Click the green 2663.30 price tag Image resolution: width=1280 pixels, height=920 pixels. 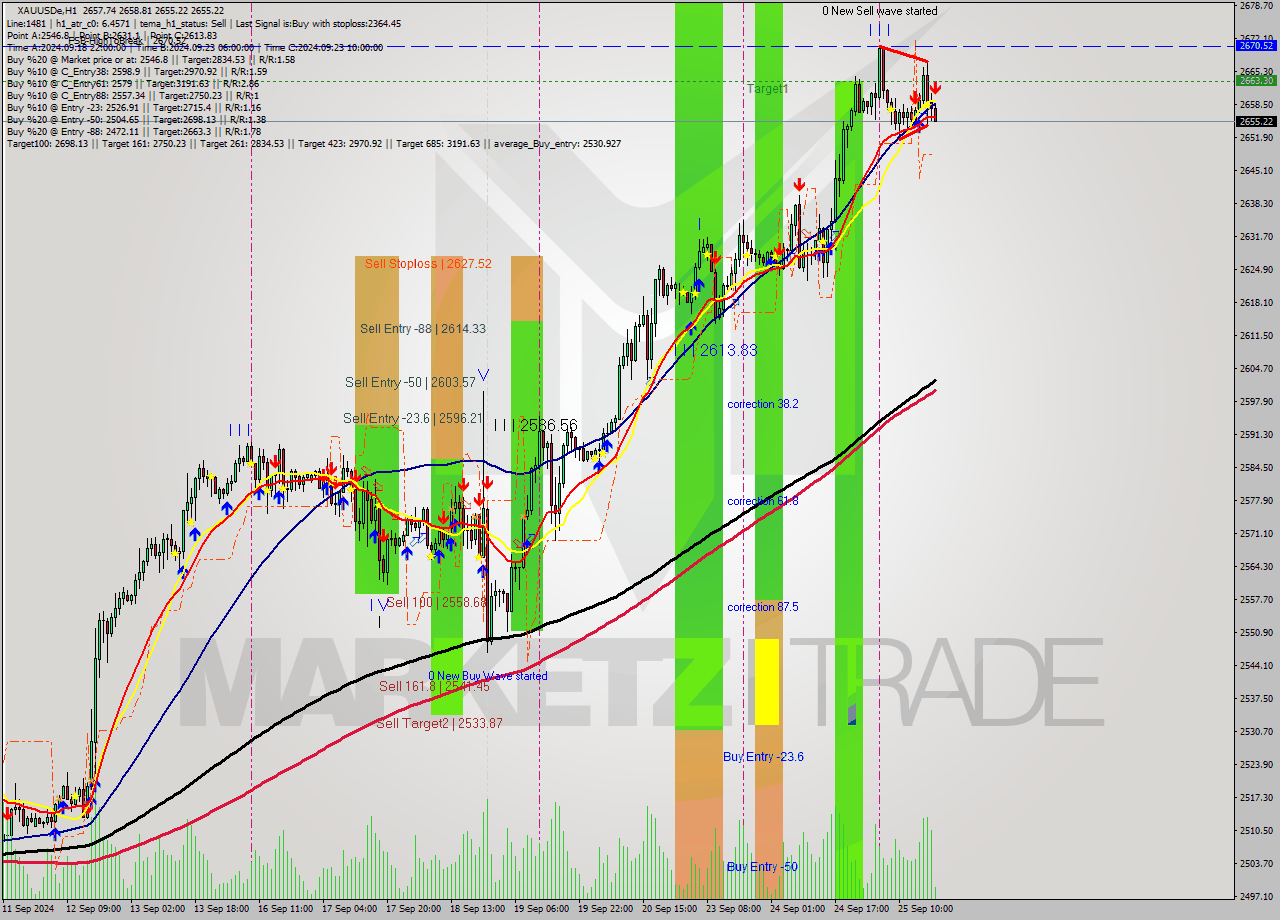1256,81
